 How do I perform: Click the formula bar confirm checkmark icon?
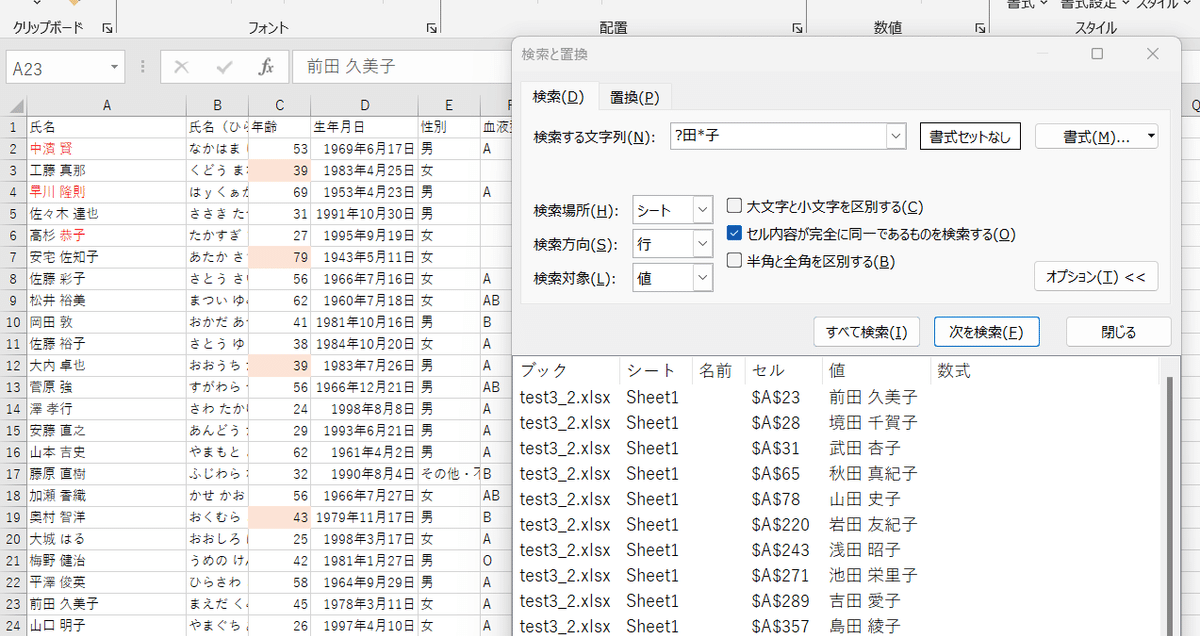click(224, 68)
